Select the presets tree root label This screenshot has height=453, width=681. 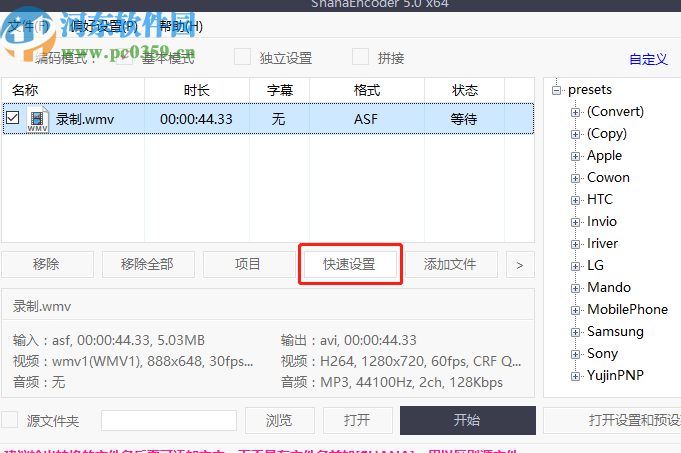(589, 89)
